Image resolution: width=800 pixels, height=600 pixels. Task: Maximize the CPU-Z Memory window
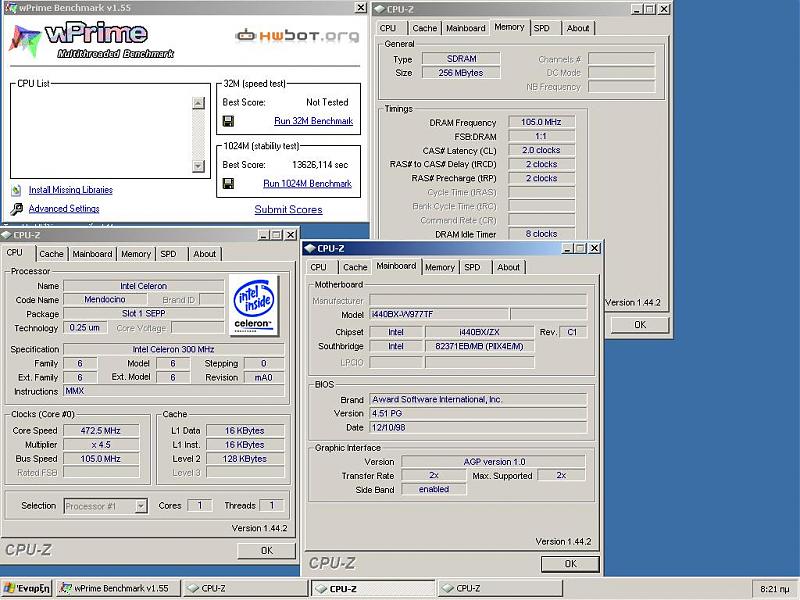649,9
